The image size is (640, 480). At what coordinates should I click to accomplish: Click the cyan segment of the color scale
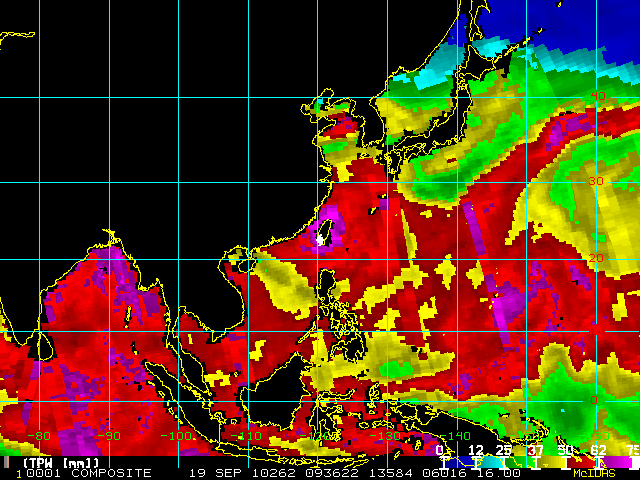point(490,462)
